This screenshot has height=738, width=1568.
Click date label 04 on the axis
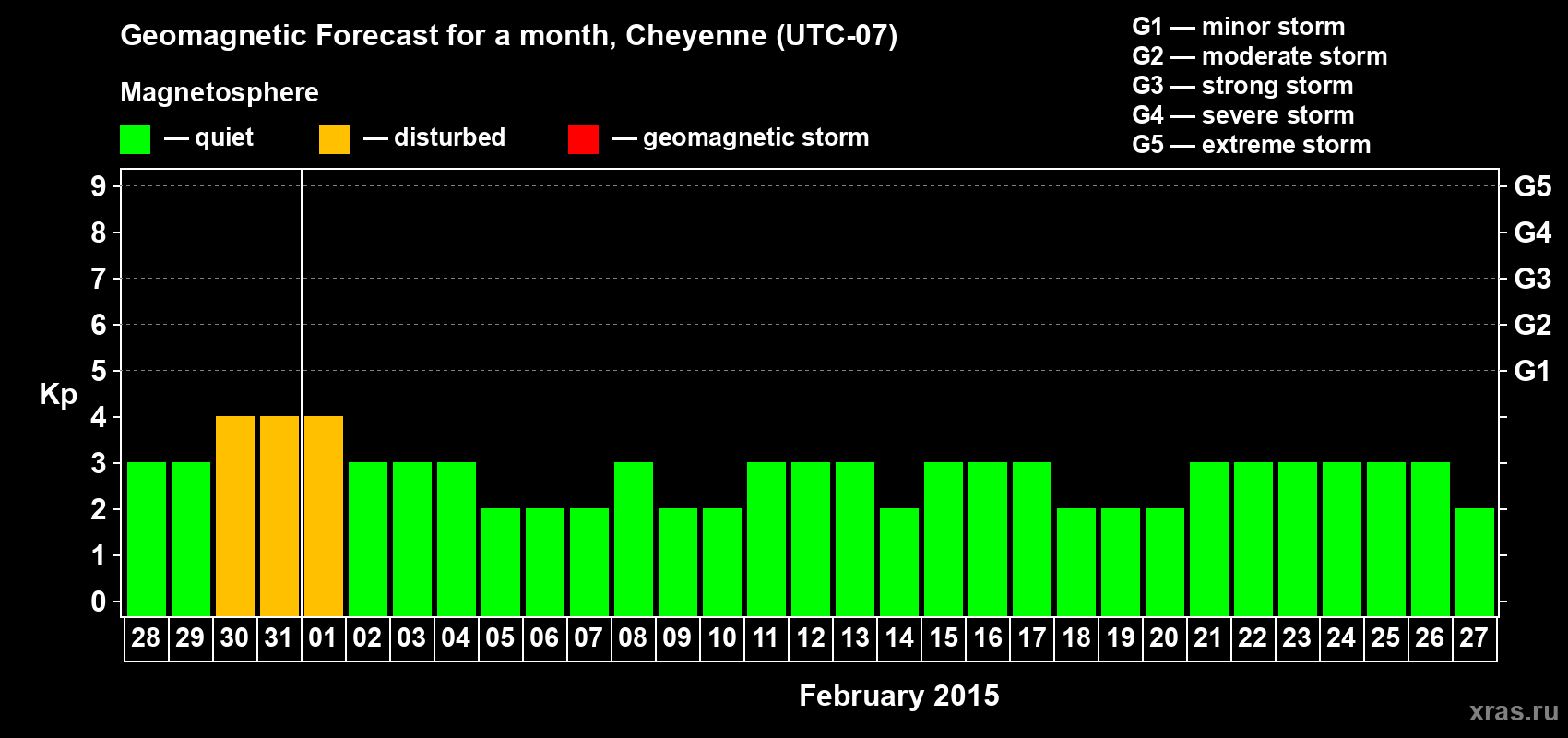[x=456, y=637]
